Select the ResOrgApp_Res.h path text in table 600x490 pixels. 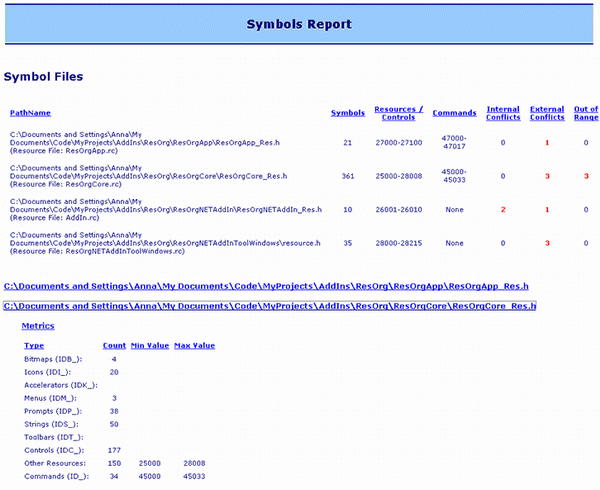point(145,143)
